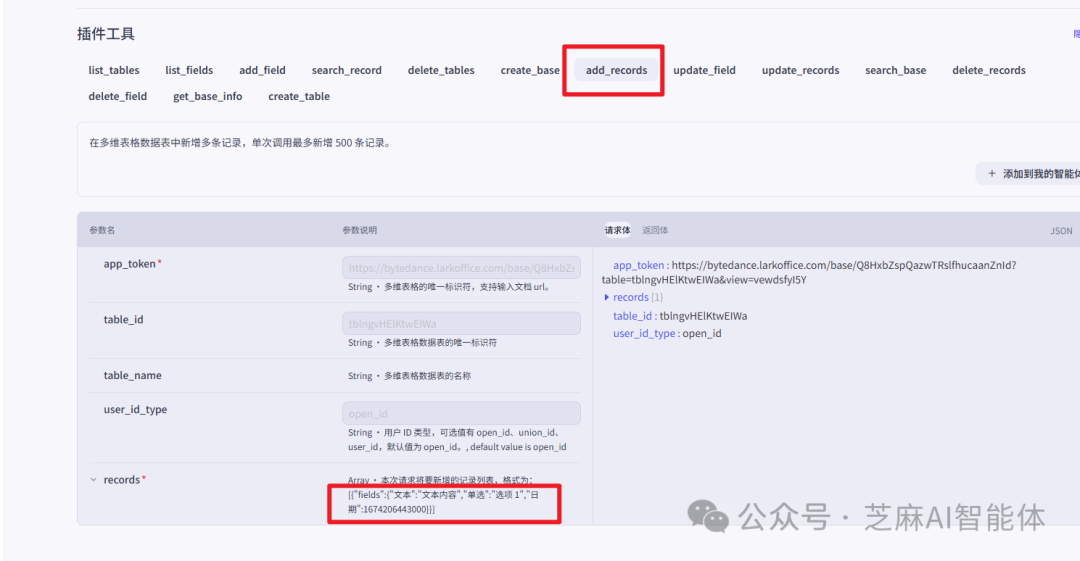The image size is (1080, 561).
Task: Select the table_name parameter label
Action: [132, 376]
